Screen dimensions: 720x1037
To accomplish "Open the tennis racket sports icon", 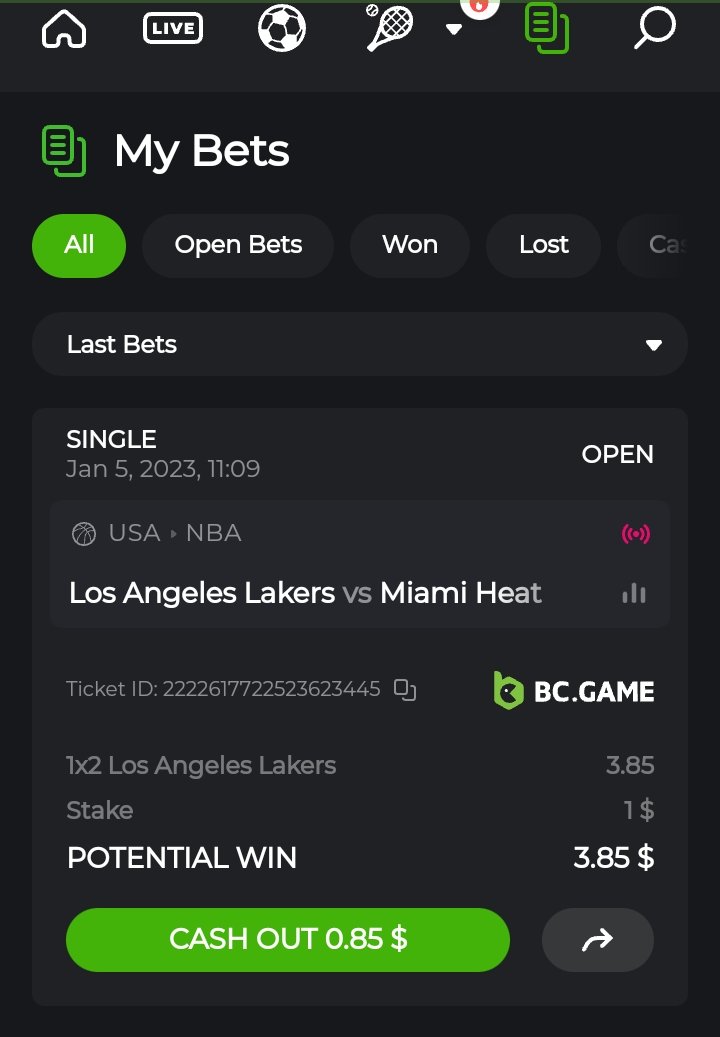I will click(387, 28).
